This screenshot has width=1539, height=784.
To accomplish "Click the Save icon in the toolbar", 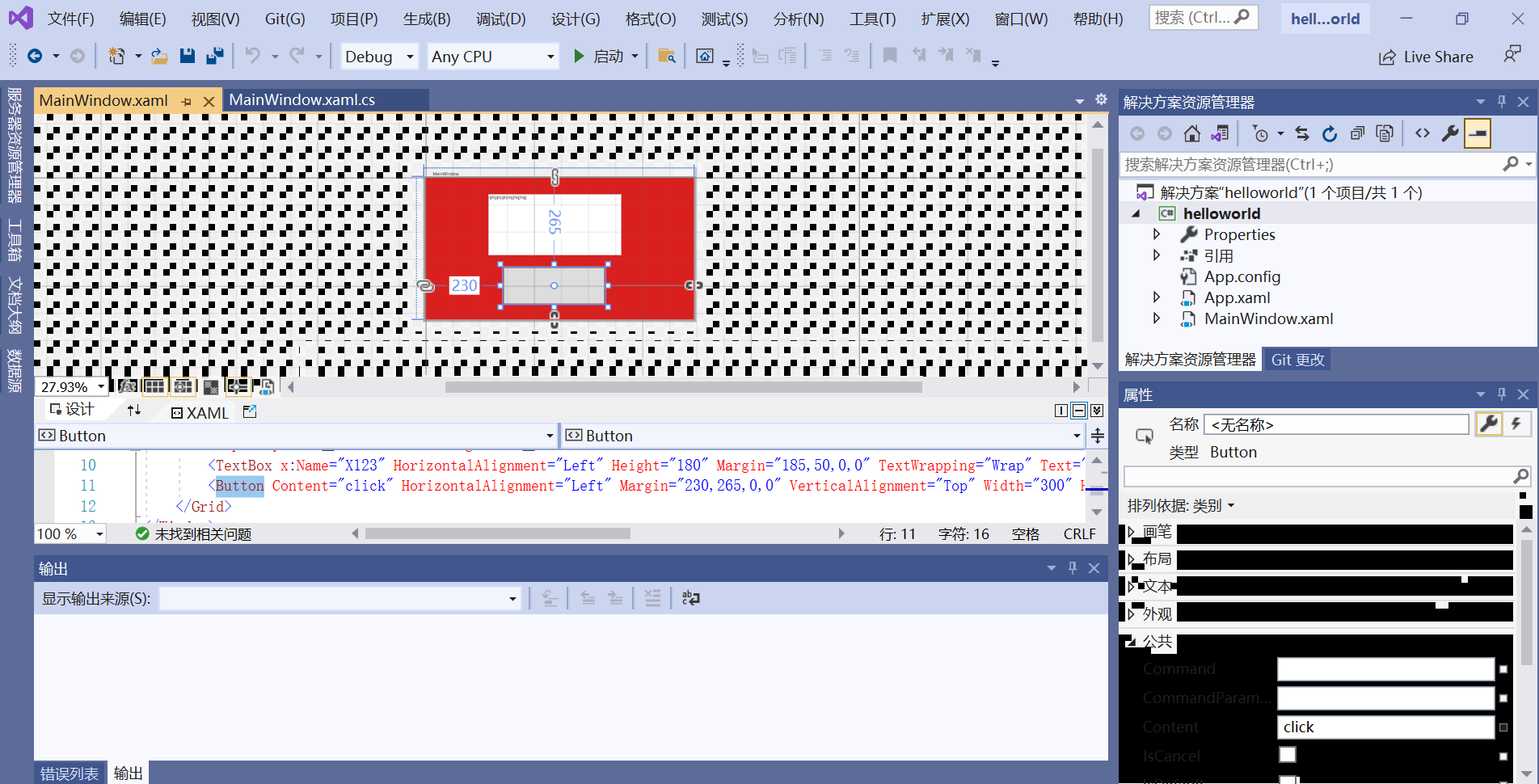I will [187, 56].
